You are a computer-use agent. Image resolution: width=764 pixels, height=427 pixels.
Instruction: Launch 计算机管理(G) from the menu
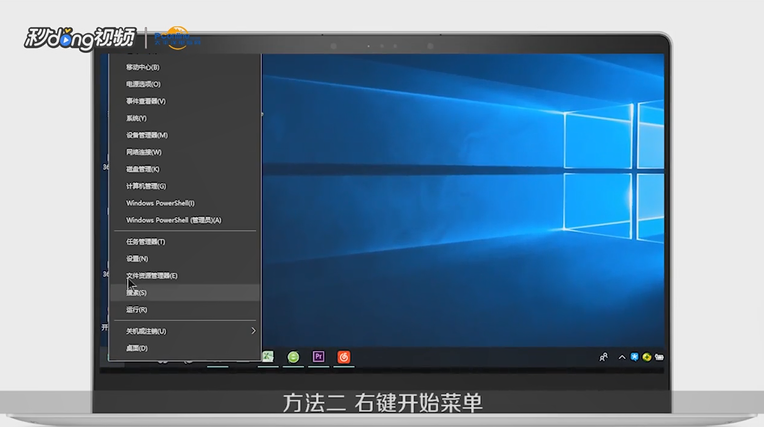pos(185,186)
